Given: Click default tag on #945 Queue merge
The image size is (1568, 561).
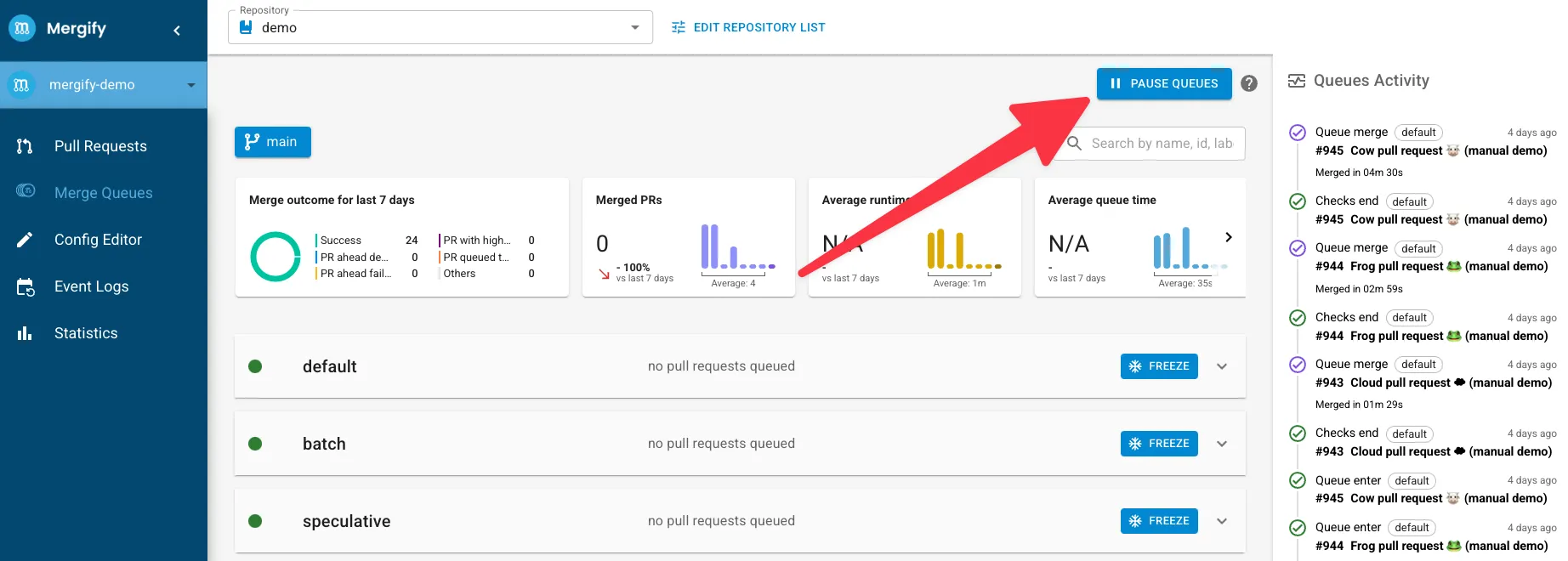Looking at the screenshot, I should coord(1418,133).
